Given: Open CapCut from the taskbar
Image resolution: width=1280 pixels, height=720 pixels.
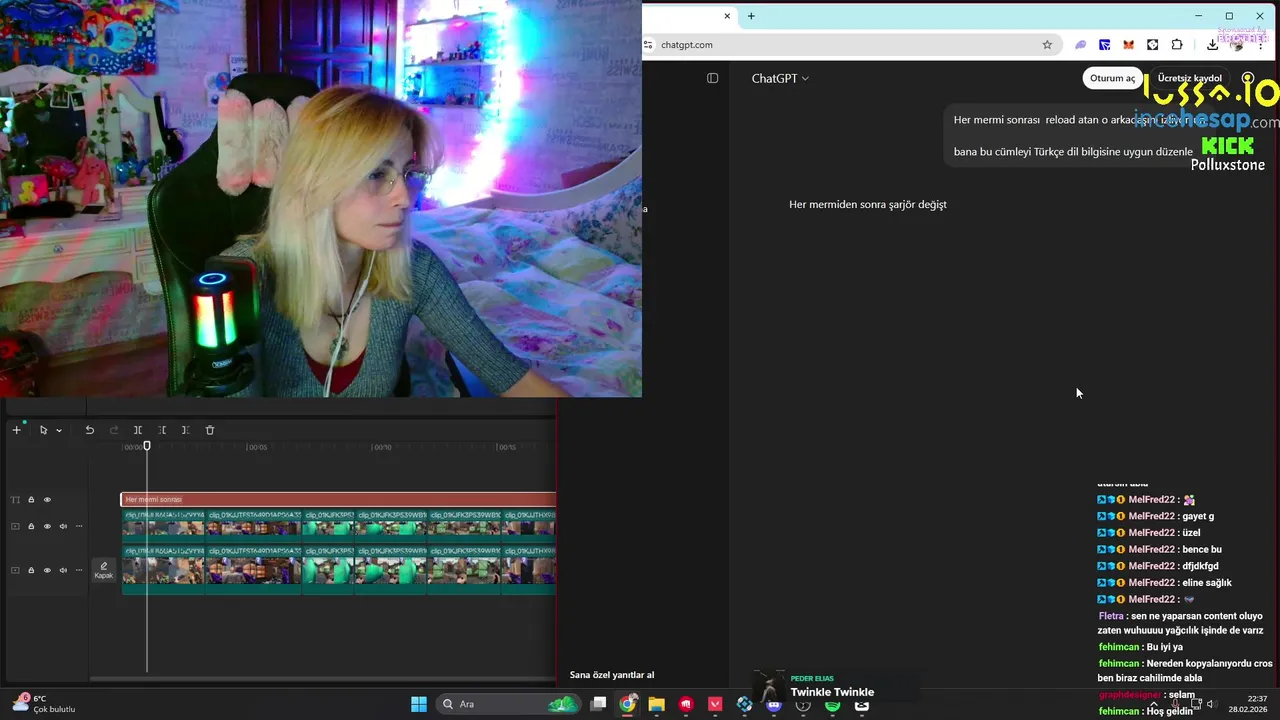Looking at the screenshot, I should [x=861, y=705].
